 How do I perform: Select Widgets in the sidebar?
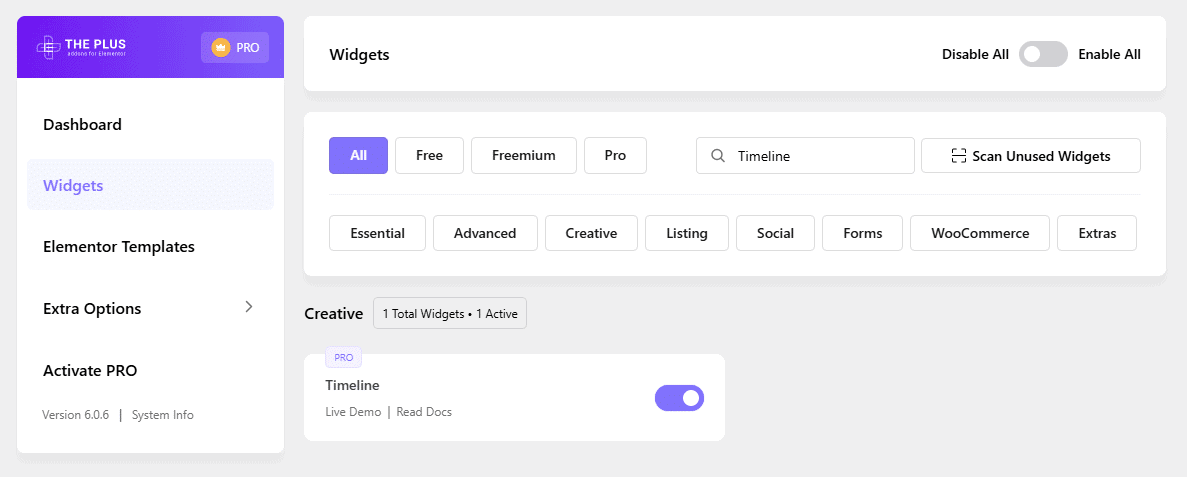tap(73, 186)
